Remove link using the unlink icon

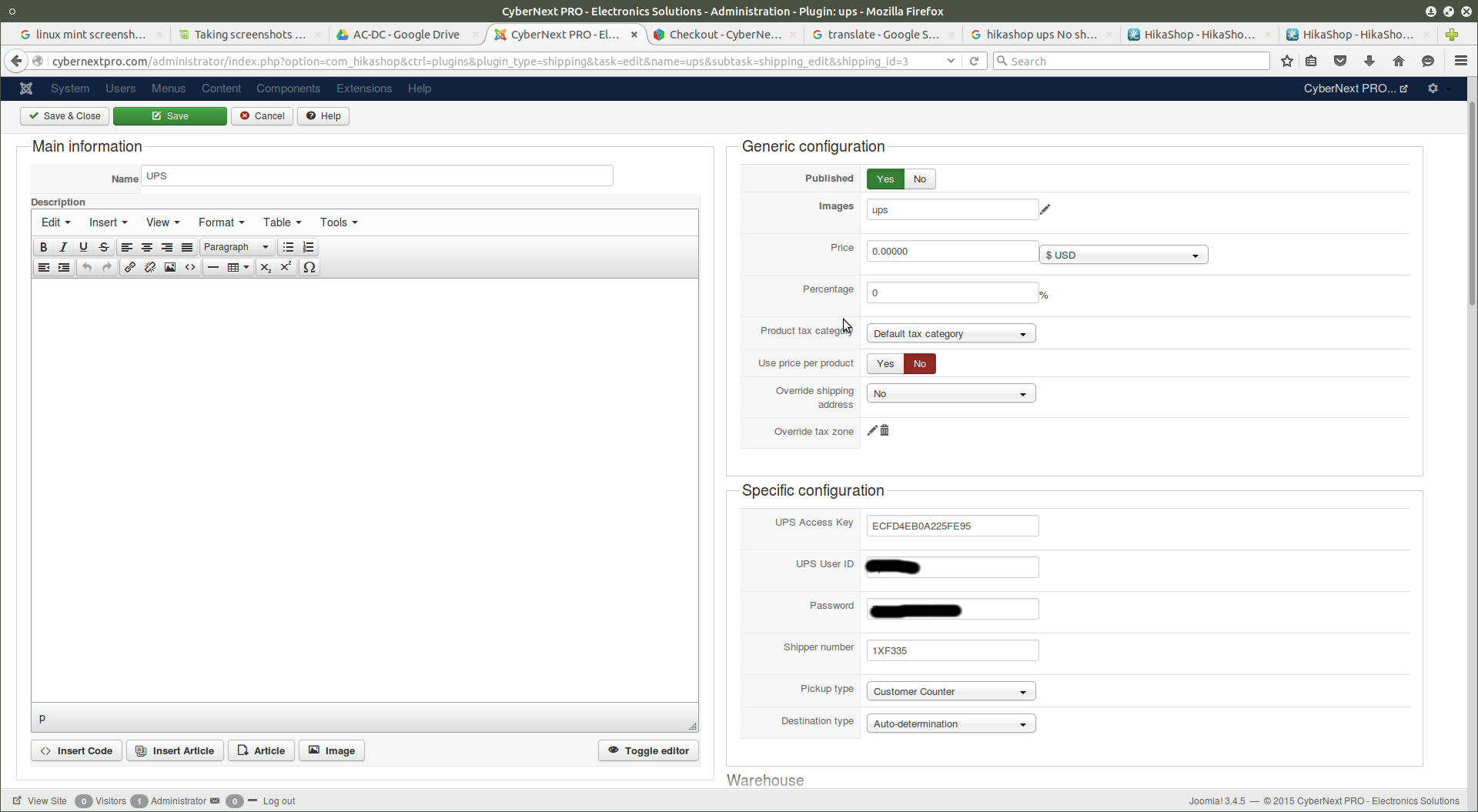(150, 267)
